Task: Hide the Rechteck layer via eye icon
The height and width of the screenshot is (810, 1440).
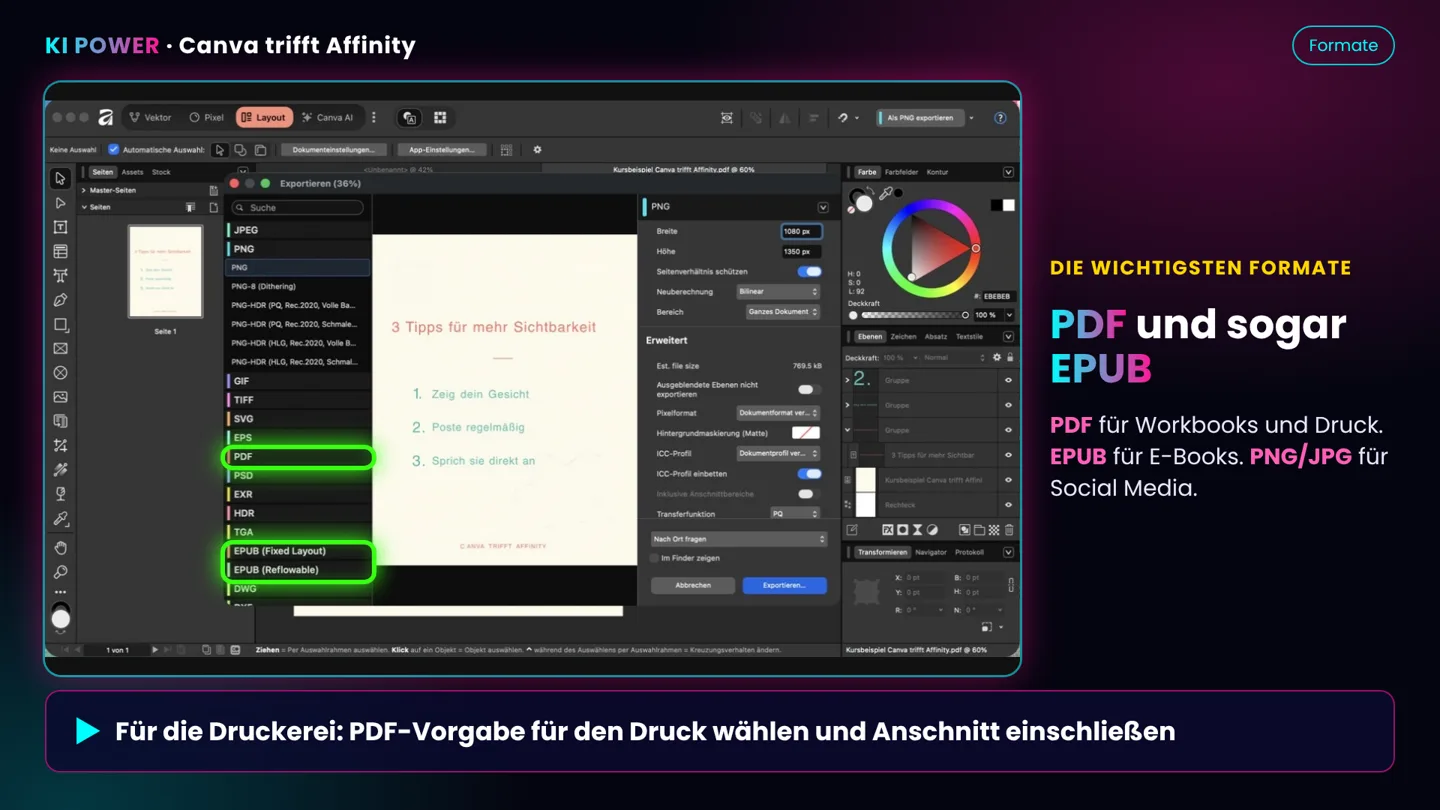Action: [x=1008, y=505]
